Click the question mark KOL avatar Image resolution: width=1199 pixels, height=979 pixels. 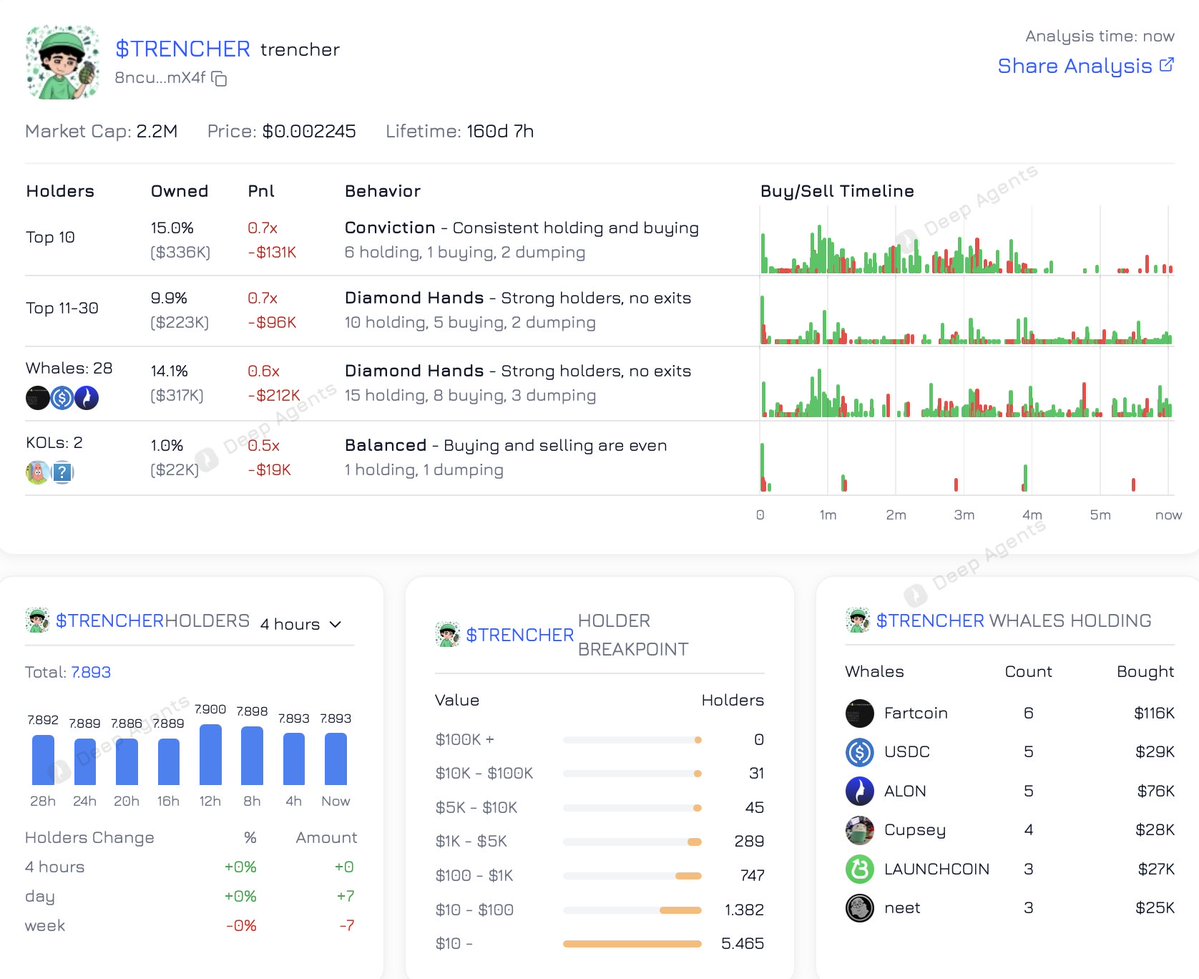(x=62, y=473)
